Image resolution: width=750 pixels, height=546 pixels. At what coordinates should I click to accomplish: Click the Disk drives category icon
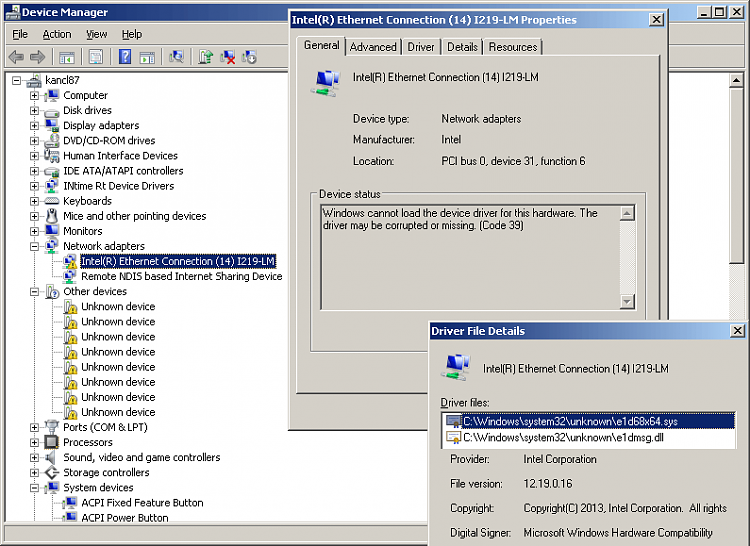pyautogui.click(x=52, y=111)
